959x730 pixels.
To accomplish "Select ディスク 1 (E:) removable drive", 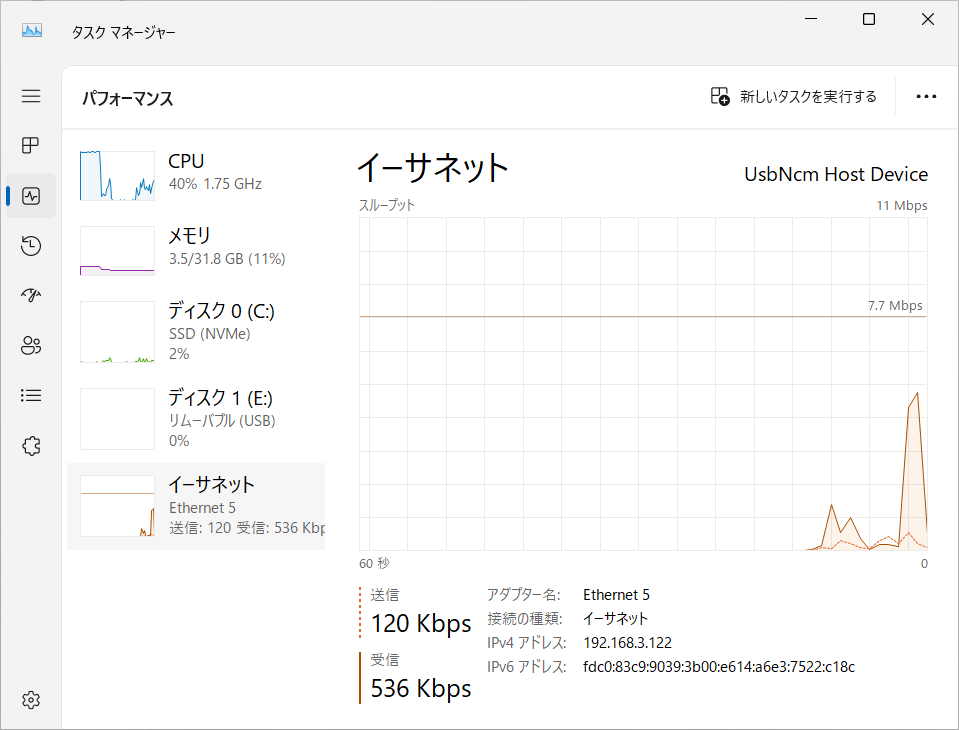I will tap(196, 418).
